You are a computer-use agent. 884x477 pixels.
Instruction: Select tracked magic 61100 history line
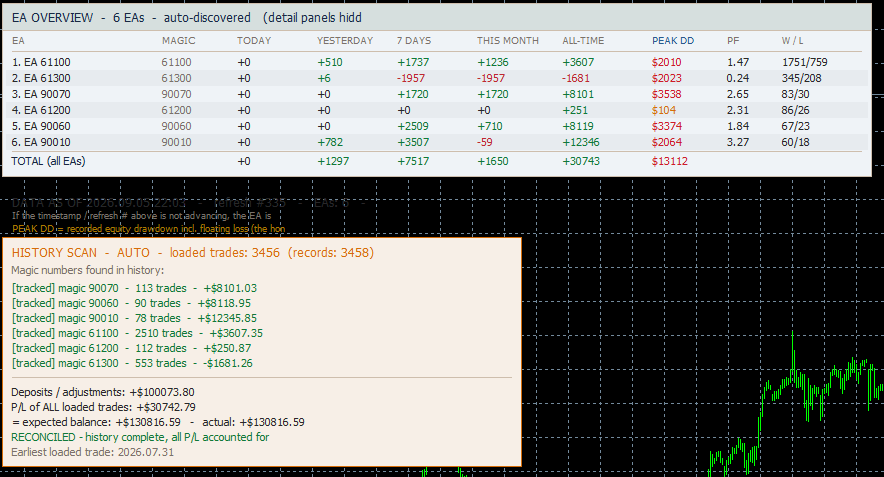tap(137, 333)
